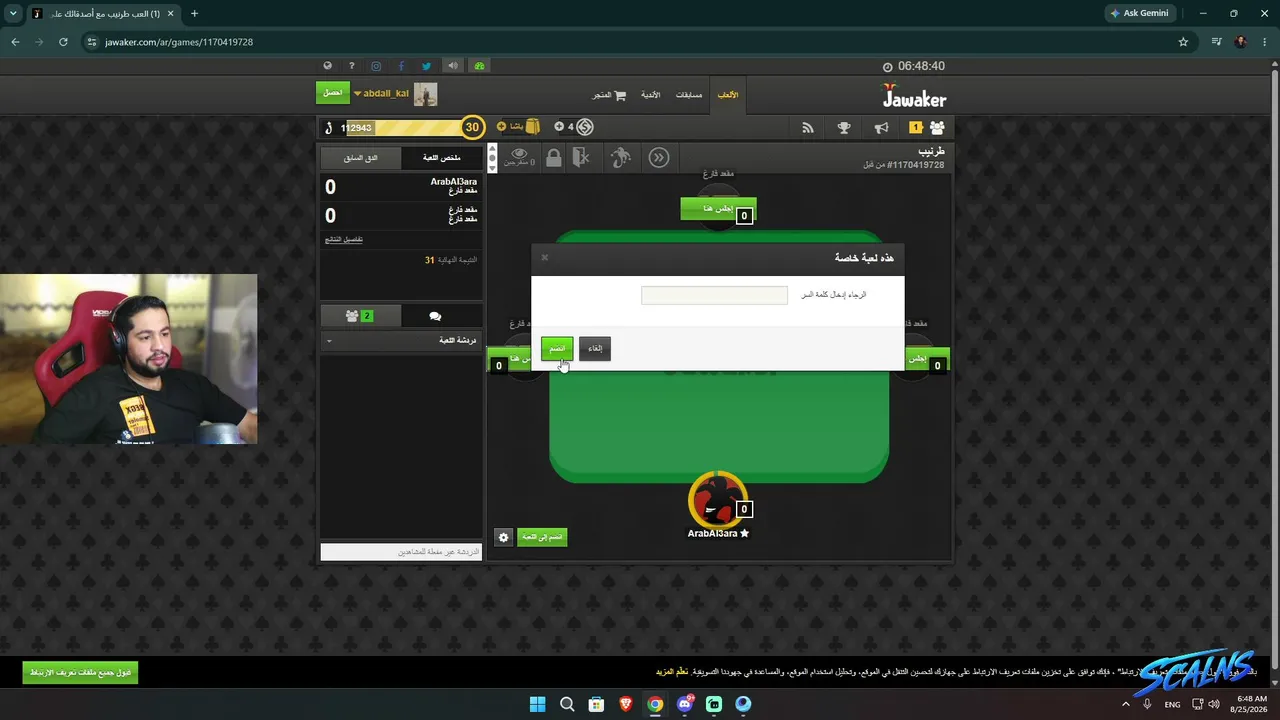Viewport: 1280px width, 720px height.
Task: Click the Jawaker logo
Action: click(x=914, y=97)
